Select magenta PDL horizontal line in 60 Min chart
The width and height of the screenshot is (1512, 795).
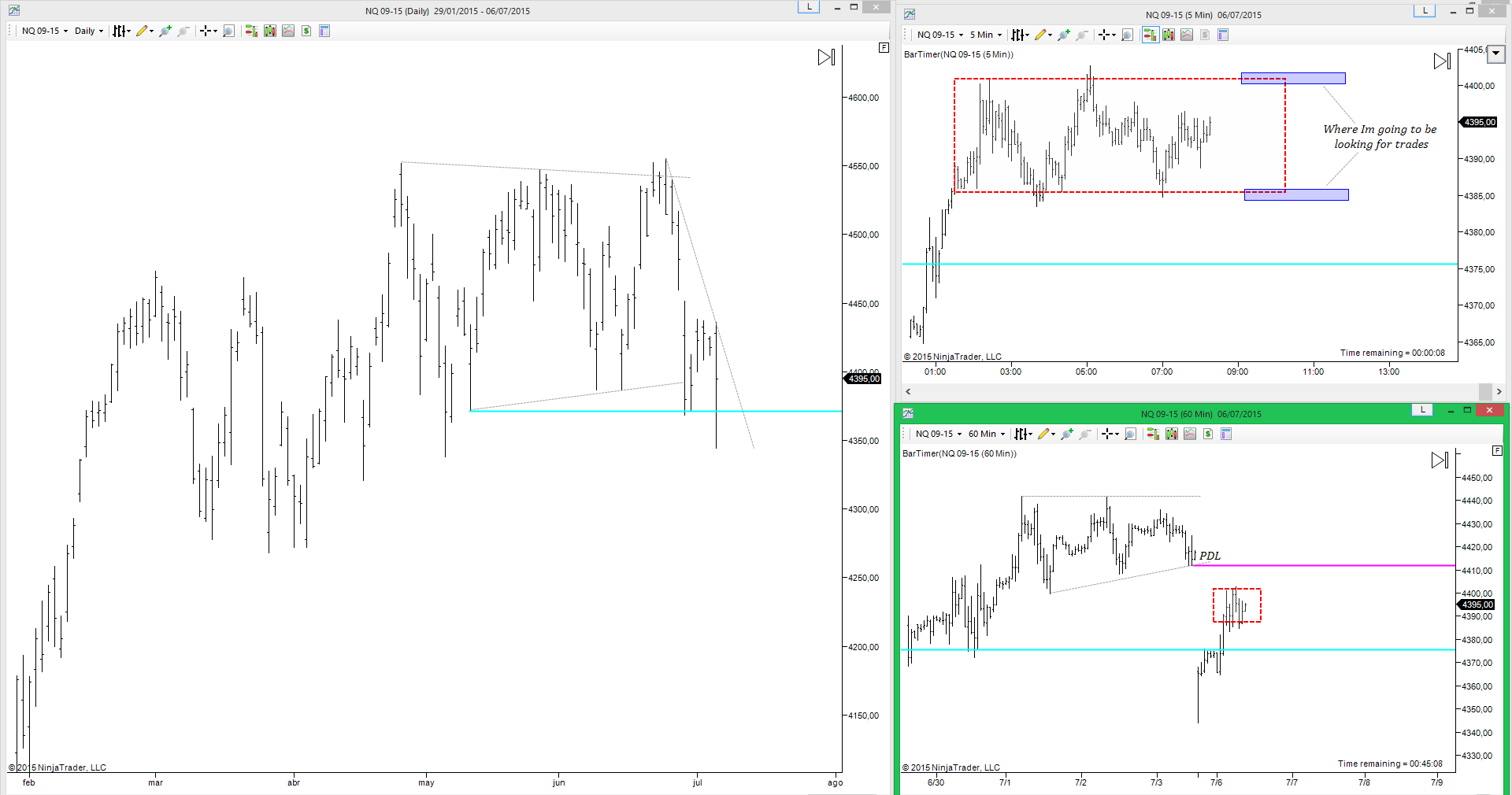(1323, 565)
